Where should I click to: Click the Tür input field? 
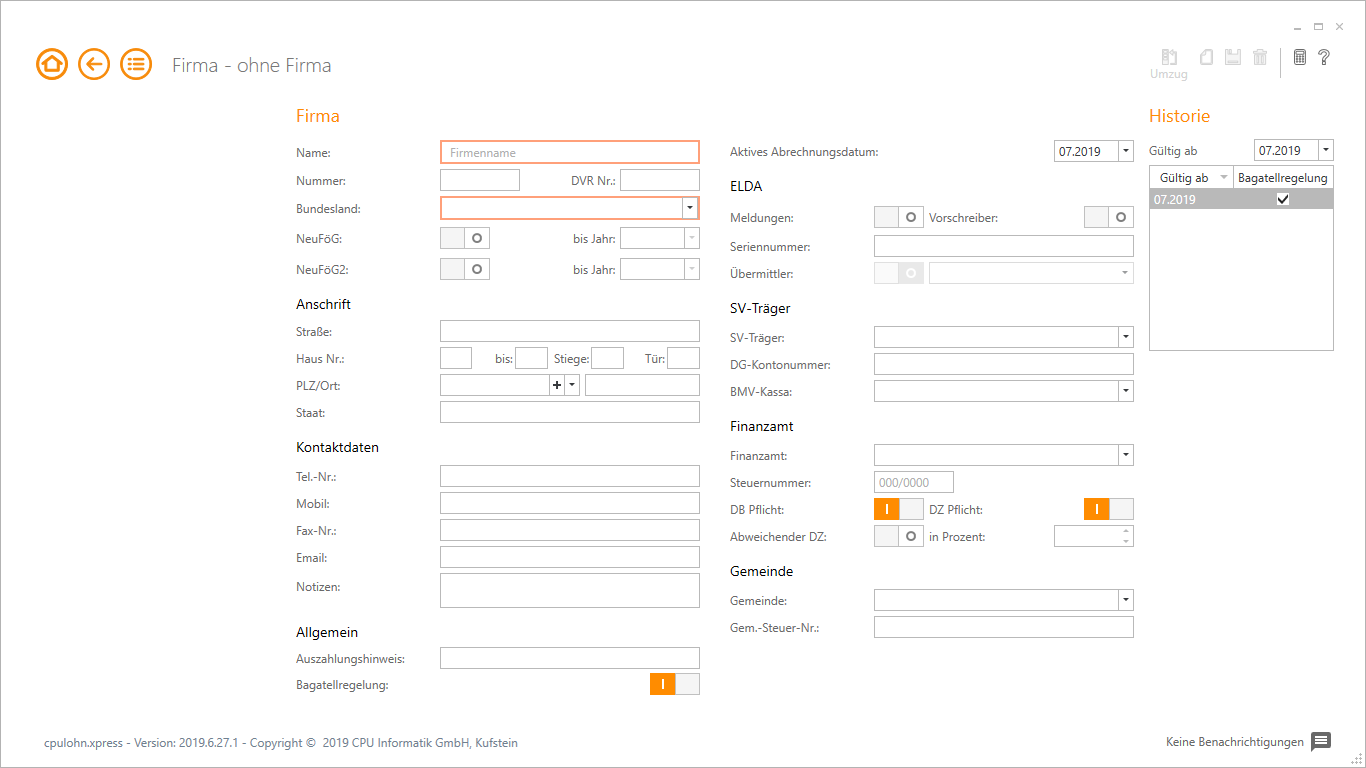click(684, 358)
